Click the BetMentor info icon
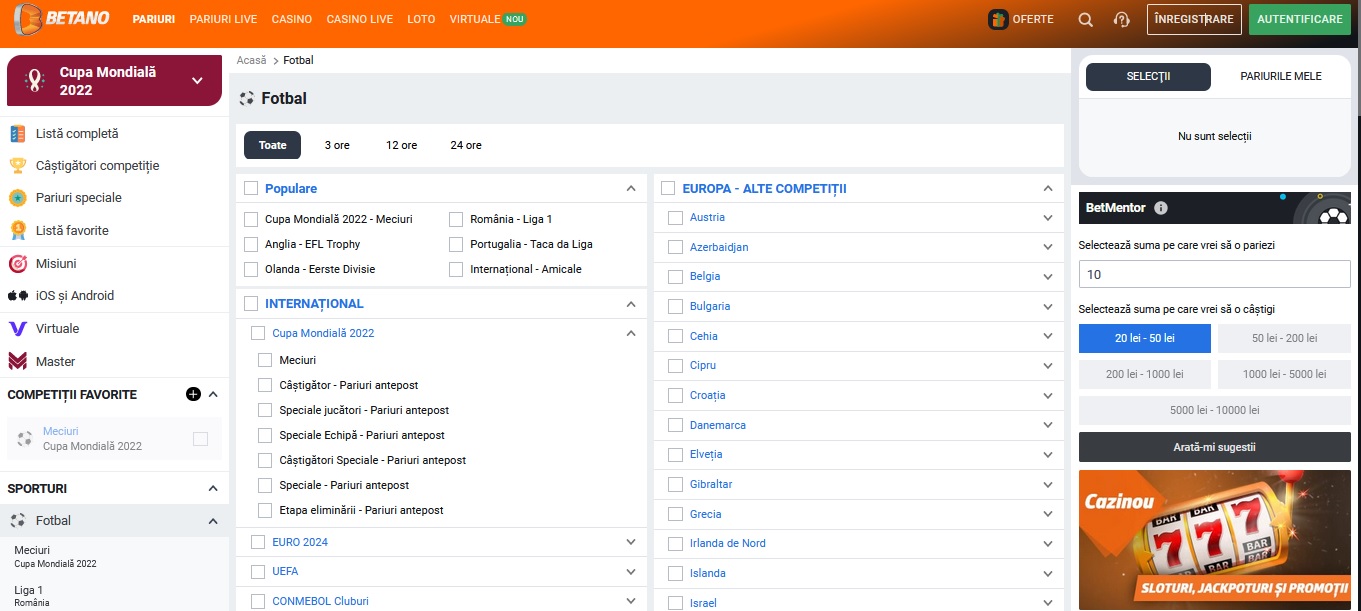The width and height of the screenshot is (1361, 611). (1161, 208)
